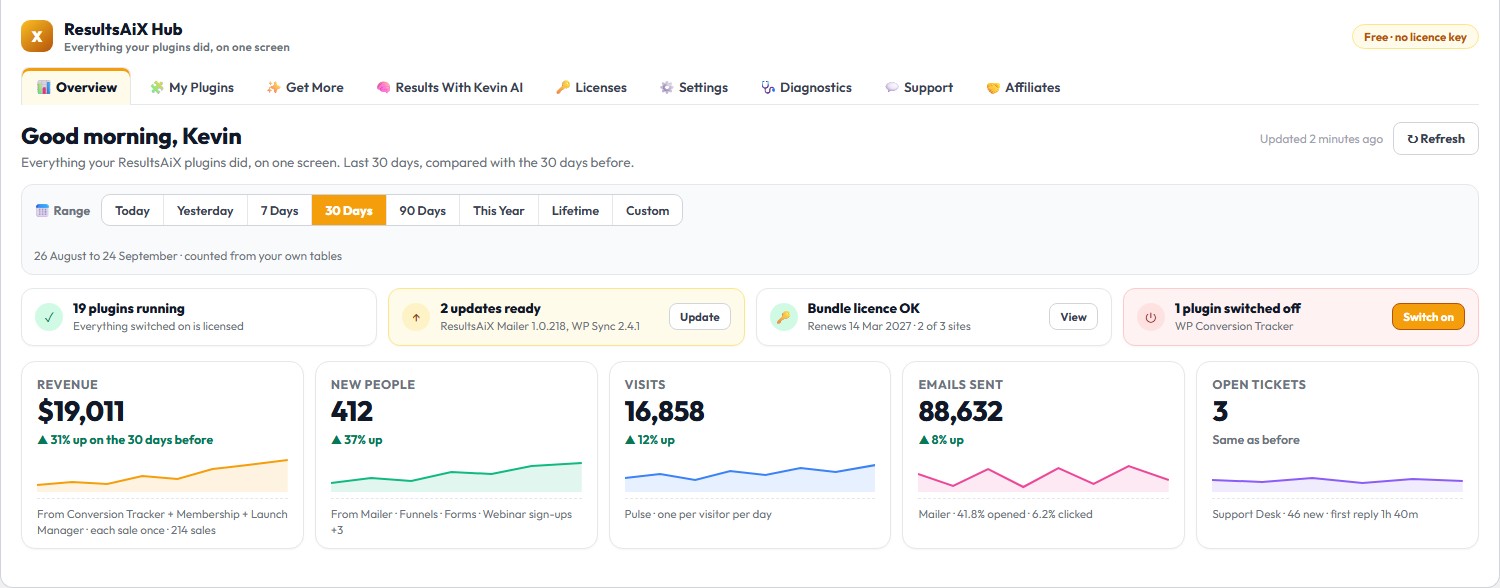Click the stethoscope icon on Diagnostics
The width and height of the screenshot is (1500, 588).
[x=768, y=87]
